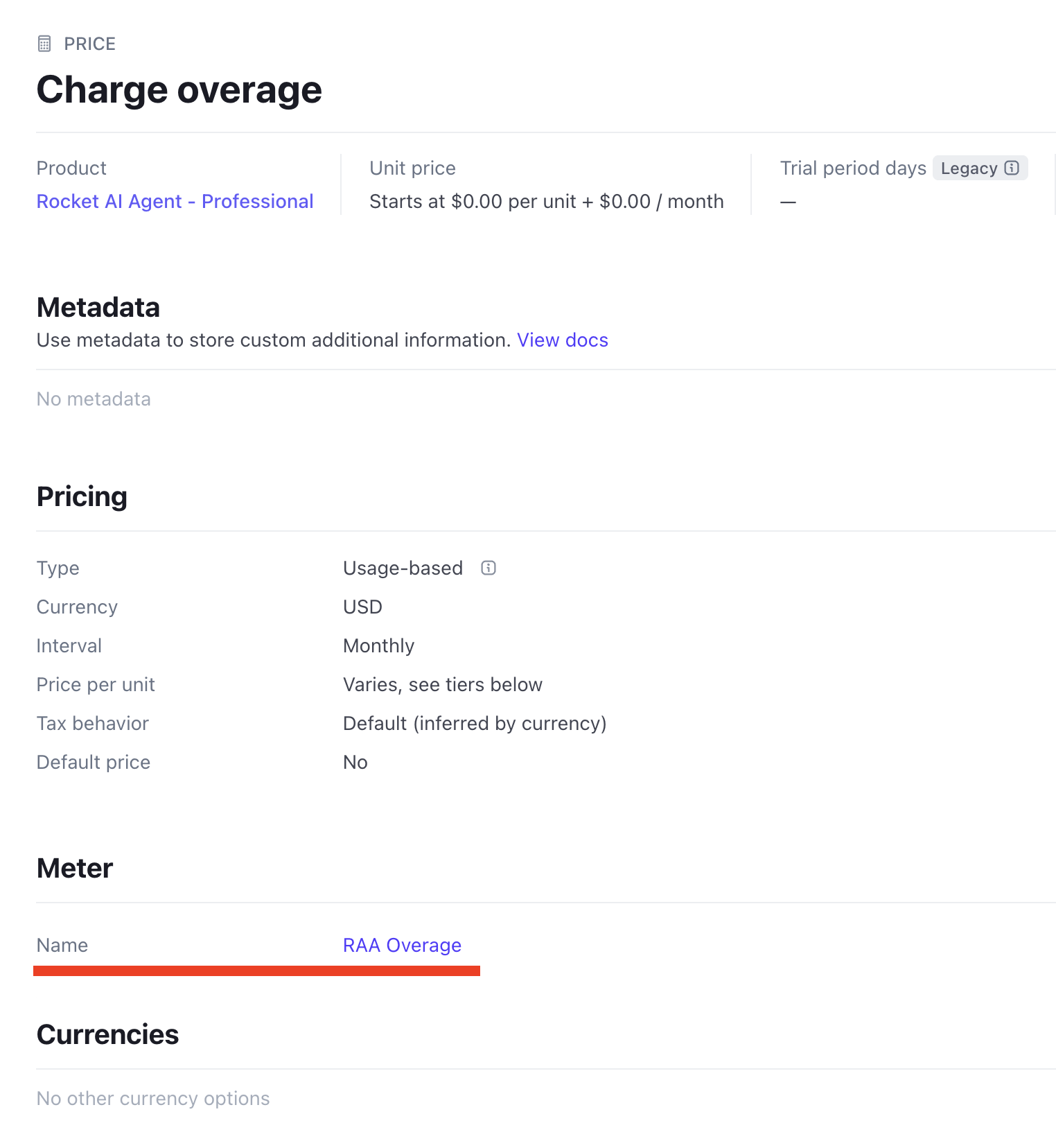Click the Monthly interval value
The width and height of the screenshot is (1056, 1148).
pos(378,645)
